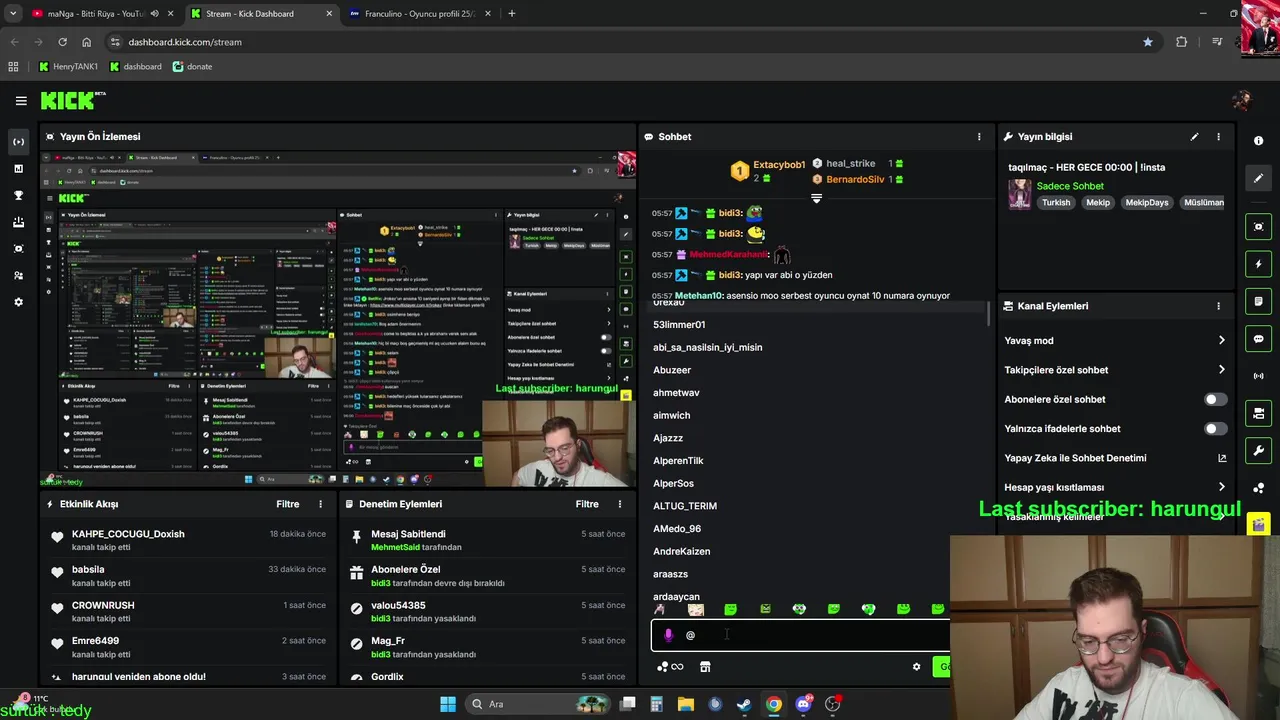Open more options for Denetim Eylemleri panel

point(620,504)
